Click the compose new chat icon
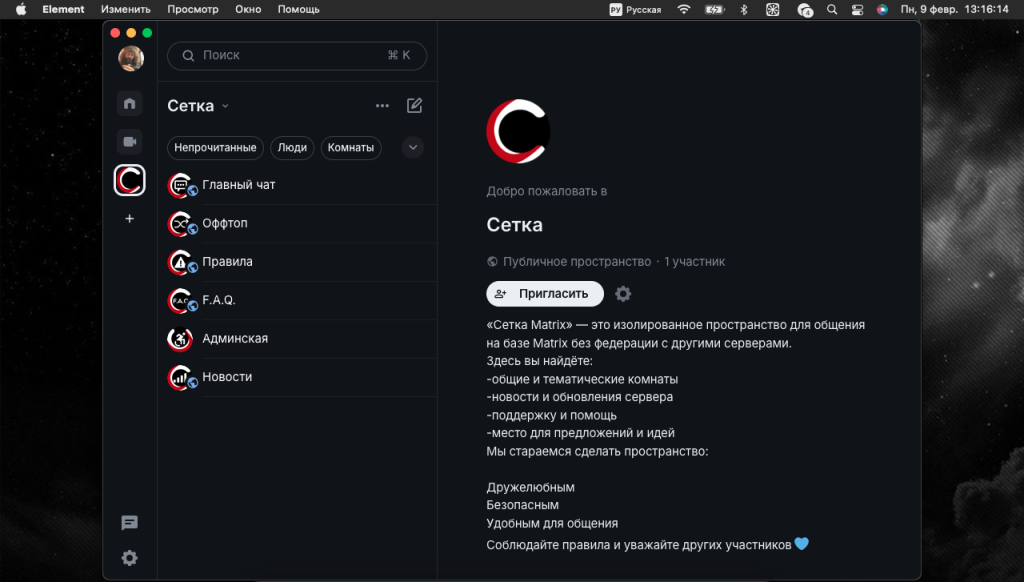Screen dimensions: 1024x582 [414, 106]
